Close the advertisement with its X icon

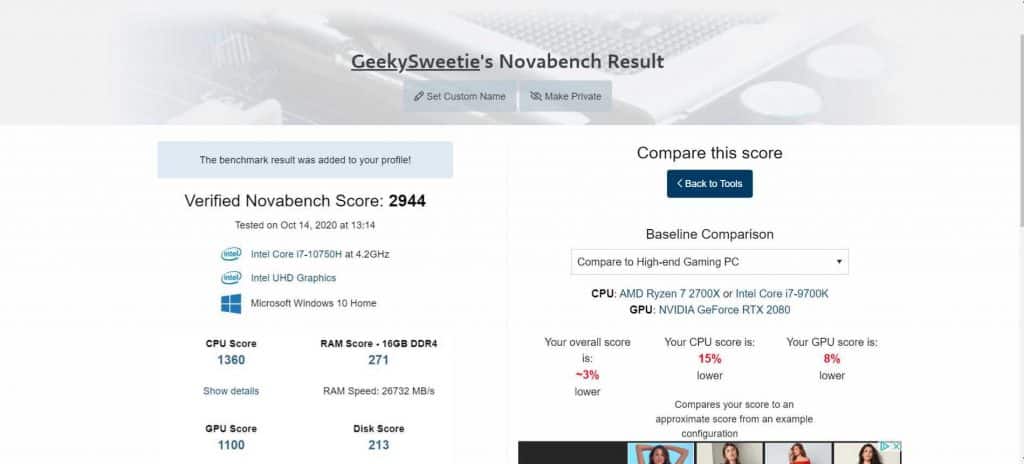(x=897, y=447)
